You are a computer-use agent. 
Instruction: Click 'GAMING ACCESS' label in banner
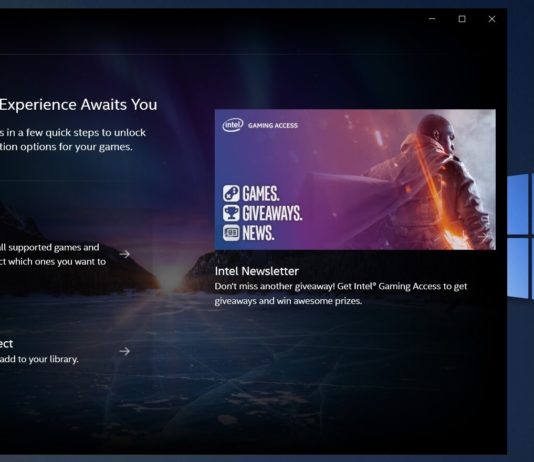[273, 126]
